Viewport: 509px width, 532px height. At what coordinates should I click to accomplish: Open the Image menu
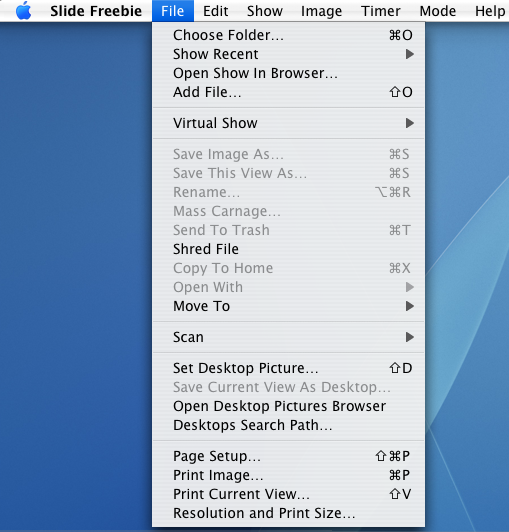(x=321, y=11)
